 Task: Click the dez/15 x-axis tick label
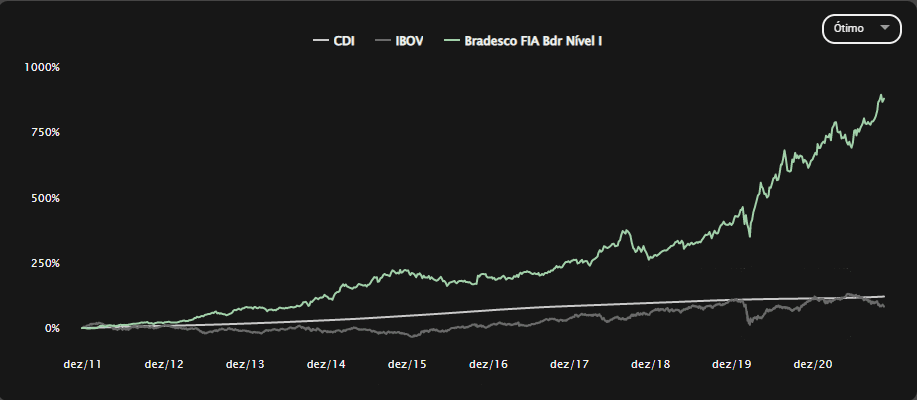pos(407,365)
